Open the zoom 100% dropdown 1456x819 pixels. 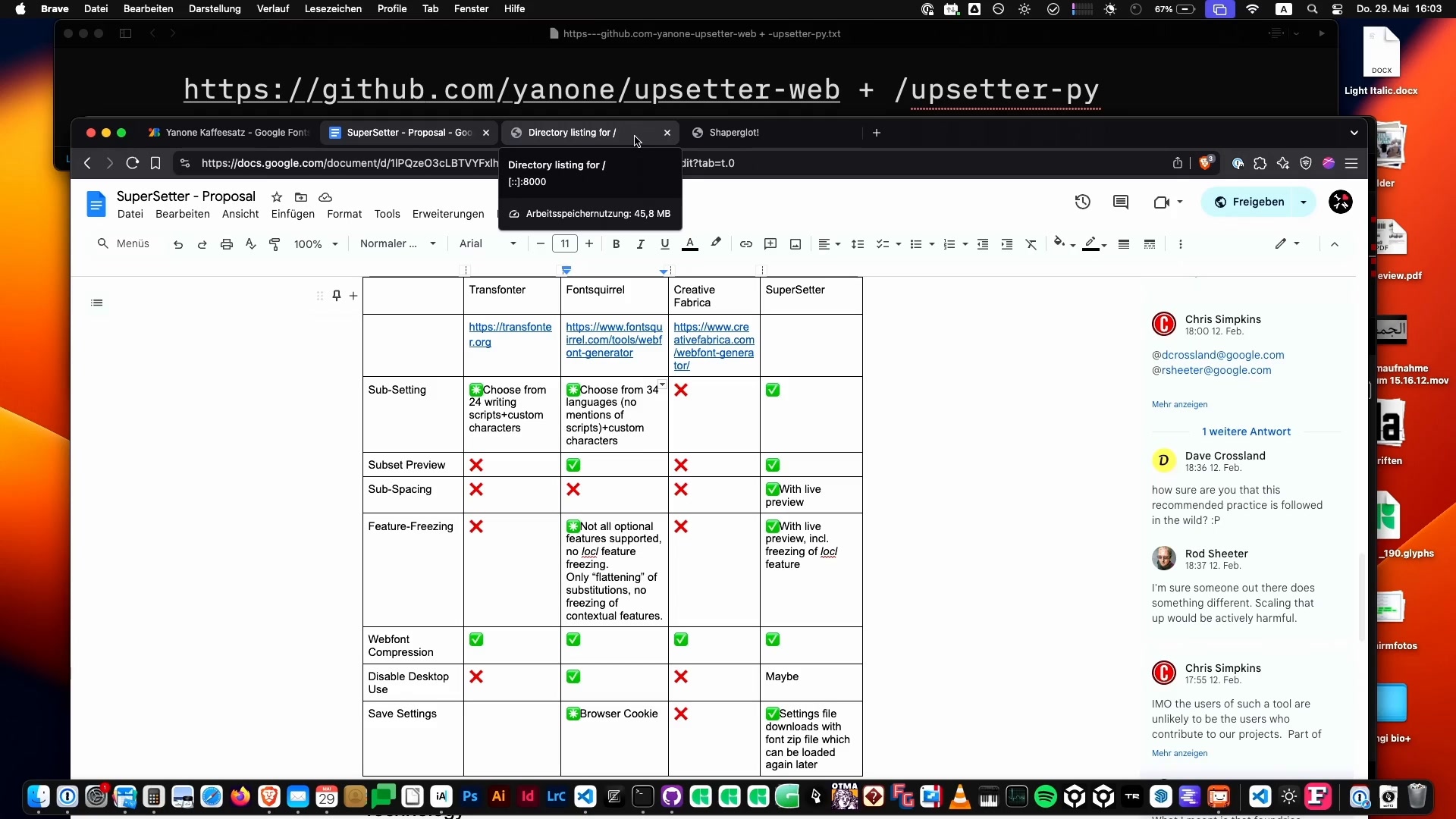tap(315, 244)
